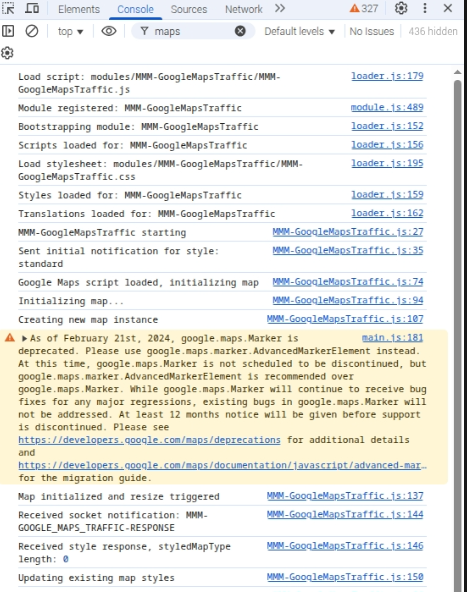Select 'Google Maps script loaded' message
The height and width of the screenshot is (592, 467).
(139, 282)
